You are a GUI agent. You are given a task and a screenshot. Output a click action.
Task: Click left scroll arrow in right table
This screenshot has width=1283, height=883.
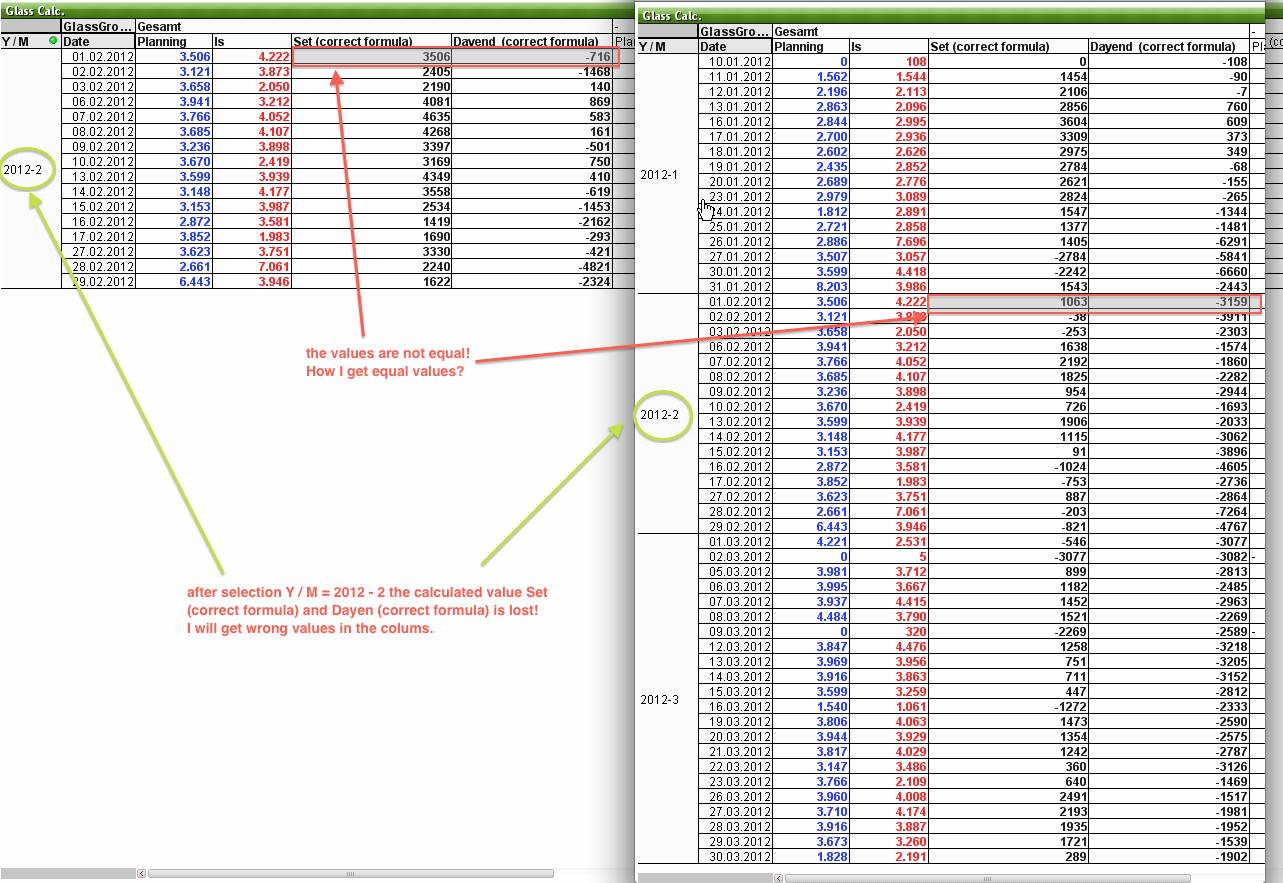[779, 878]
